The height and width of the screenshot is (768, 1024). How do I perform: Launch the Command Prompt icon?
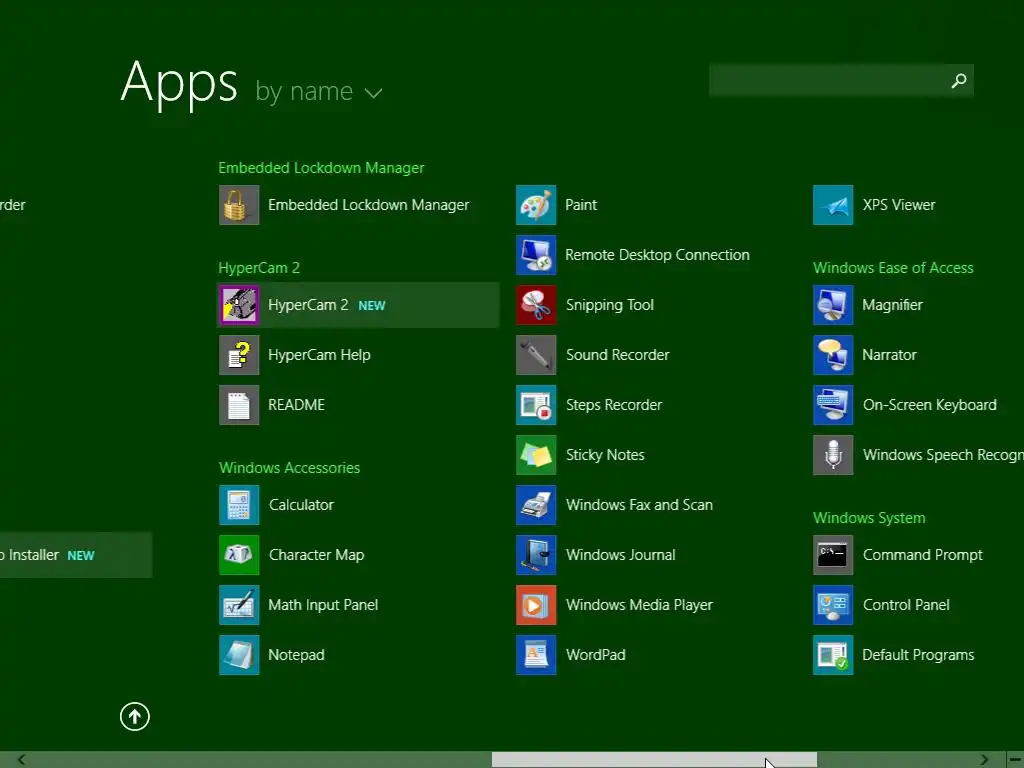(833, 555)
